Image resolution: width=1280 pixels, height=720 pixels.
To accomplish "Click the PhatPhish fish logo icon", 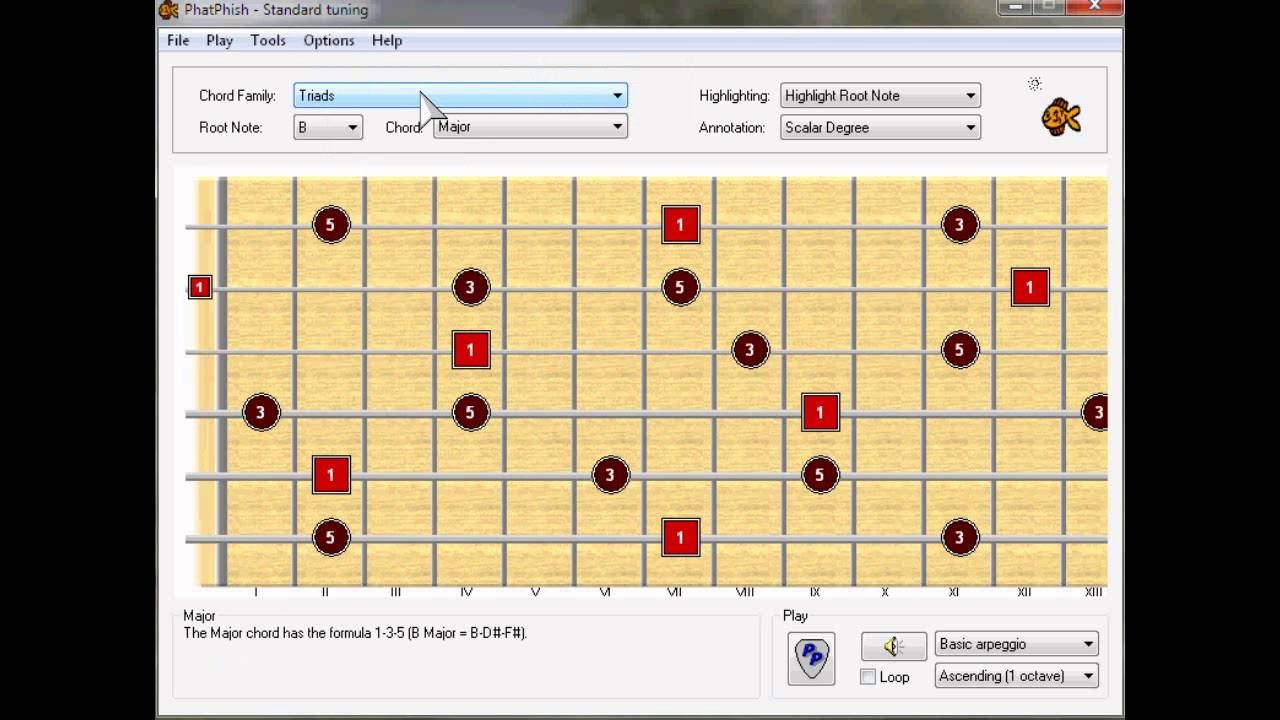I will pos(1061,118).
